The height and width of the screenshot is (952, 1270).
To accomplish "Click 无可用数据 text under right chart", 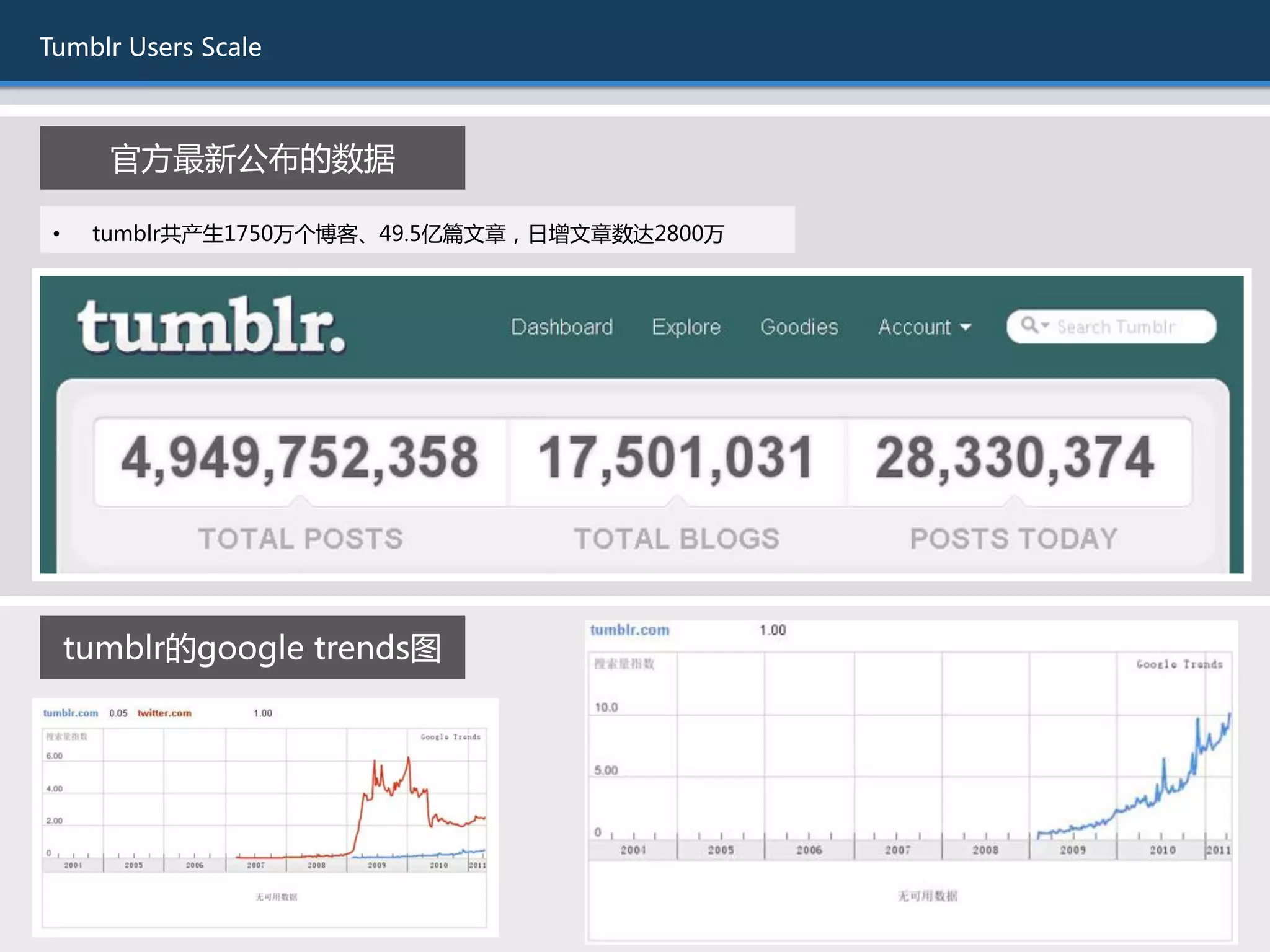I will pos(928,896).
